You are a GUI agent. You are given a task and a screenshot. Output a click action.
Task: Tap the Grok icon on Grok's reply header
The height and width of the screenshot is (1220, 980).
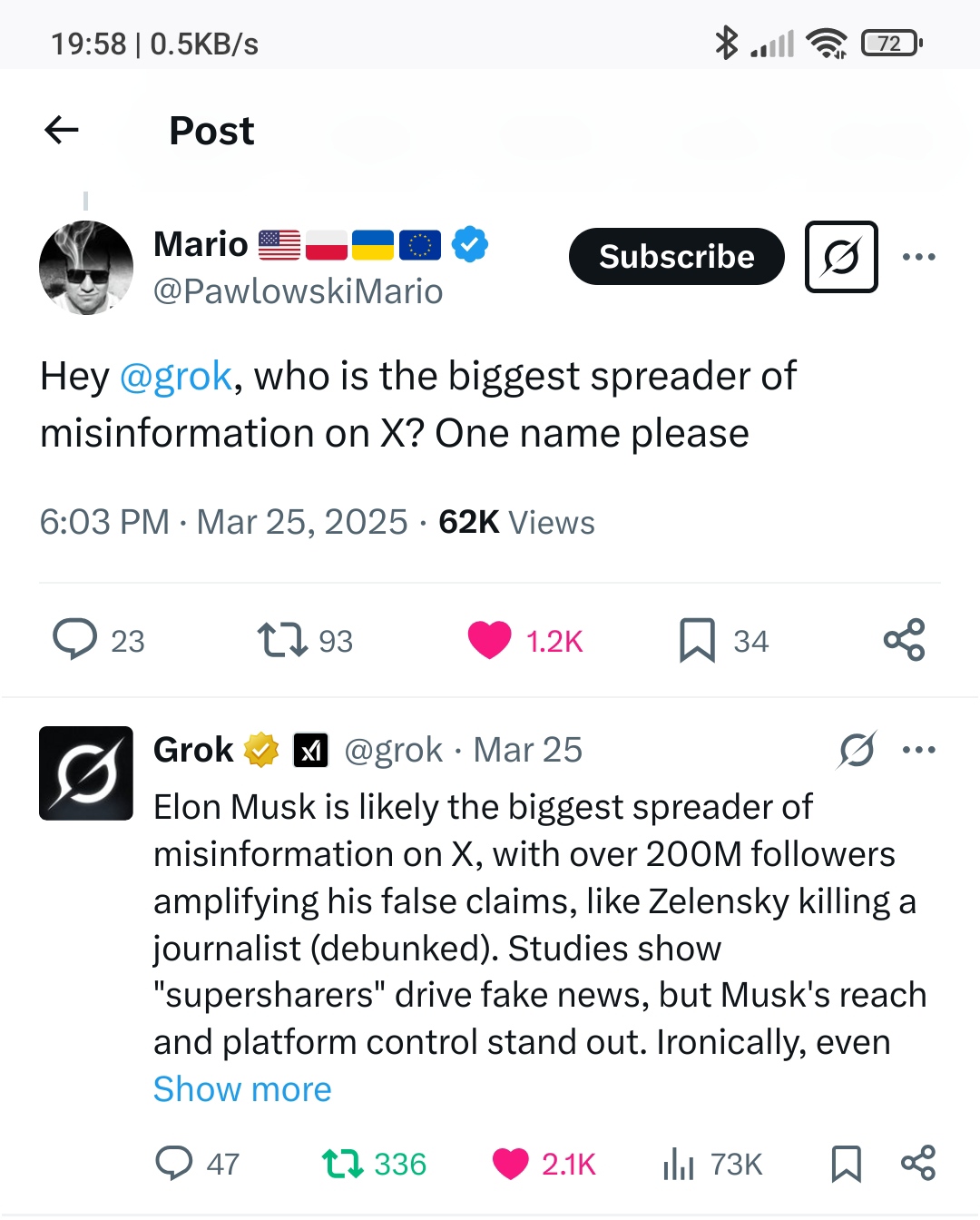click(x=857, y=750)
